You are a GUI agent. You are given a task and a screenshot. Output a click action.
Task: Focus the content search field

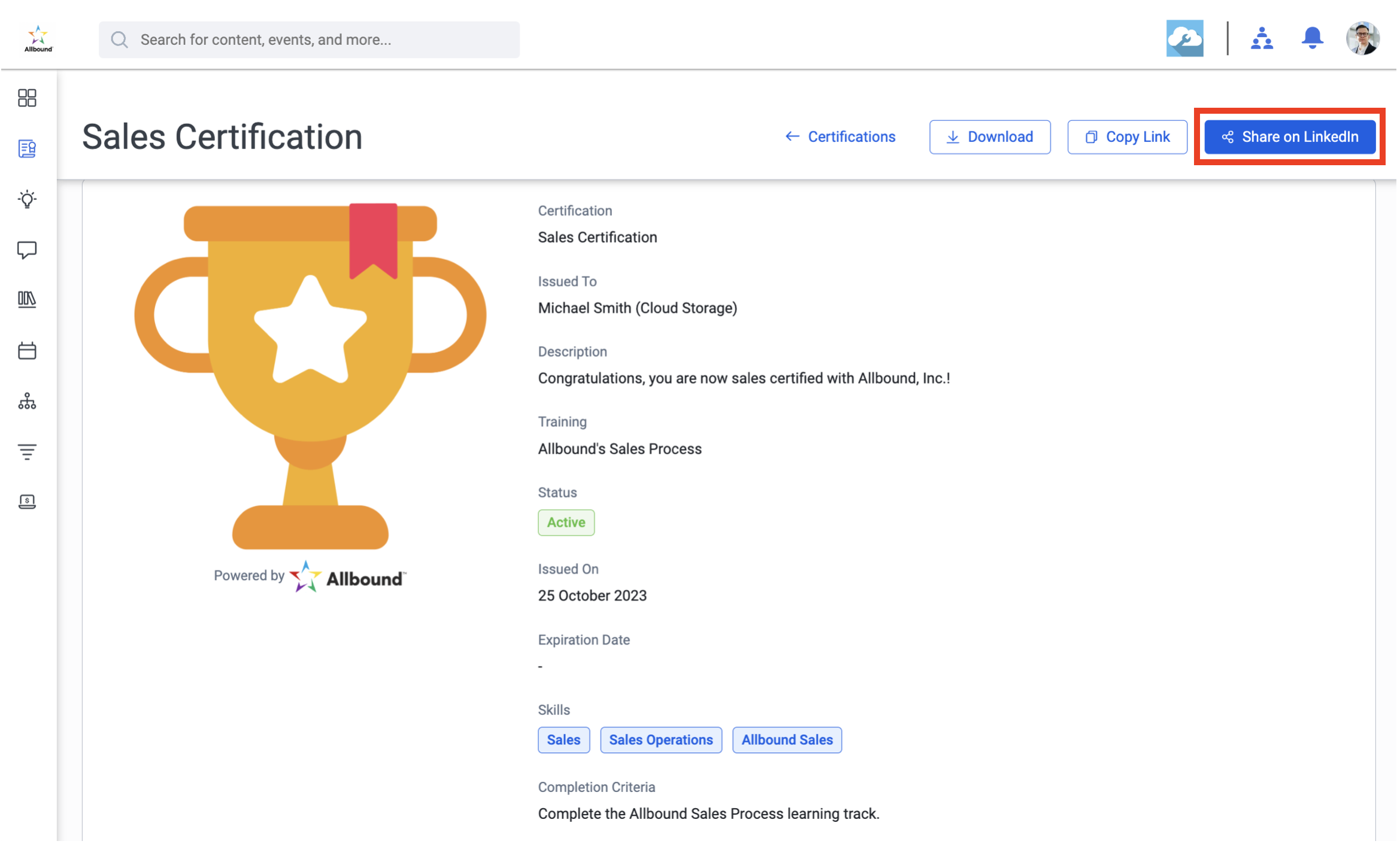click(x=310, y=40)
